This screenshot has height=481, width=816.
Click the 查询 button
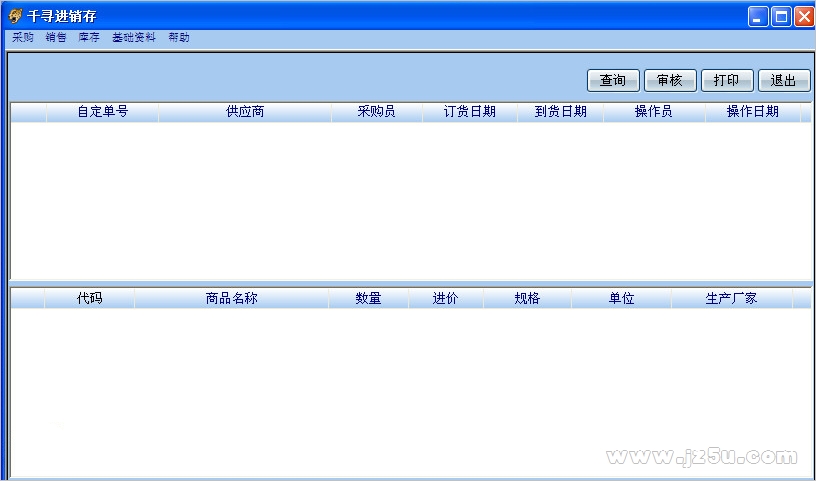(613, 81)
